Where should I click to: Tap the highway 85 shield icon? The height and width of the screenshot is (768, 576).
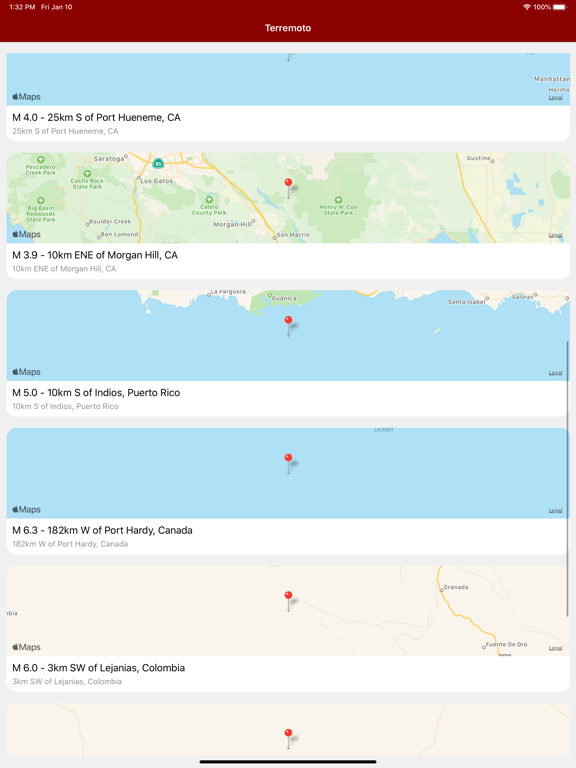(x=158, y=163)
